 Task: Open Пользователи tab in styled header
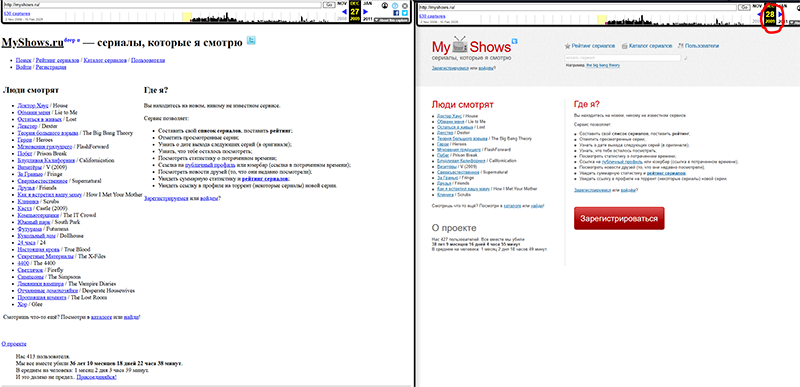(x=702, y=46)
